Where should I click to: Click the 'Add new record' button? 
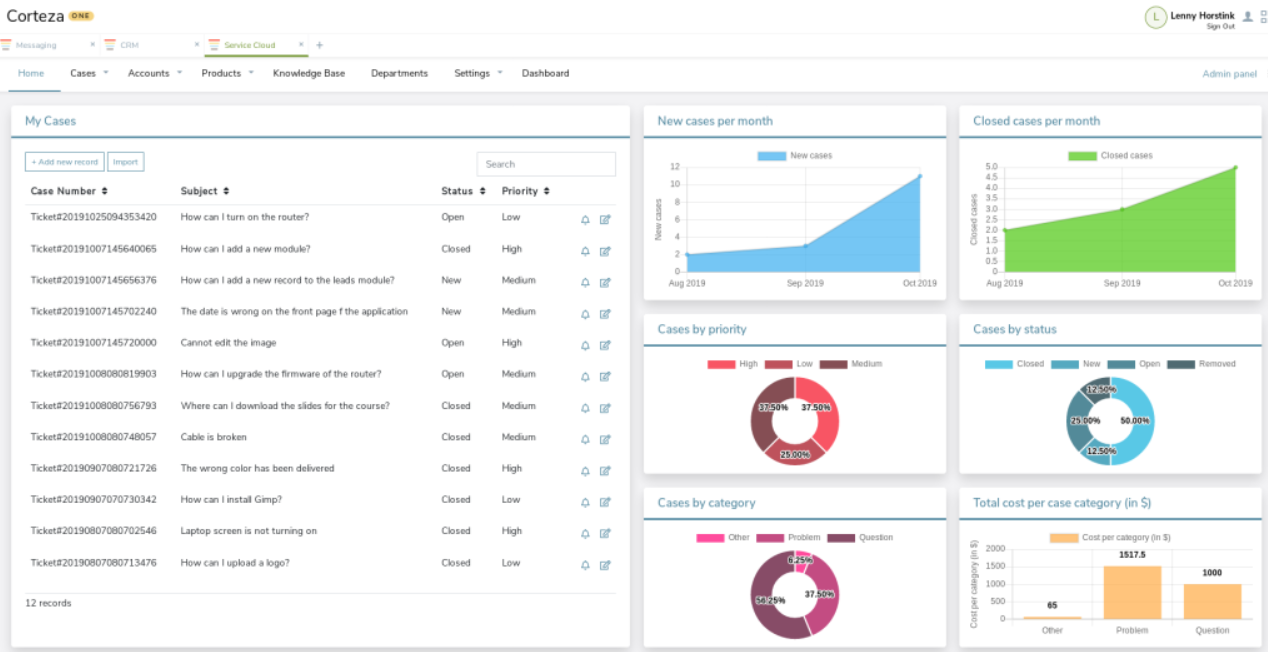click(65, 162)
